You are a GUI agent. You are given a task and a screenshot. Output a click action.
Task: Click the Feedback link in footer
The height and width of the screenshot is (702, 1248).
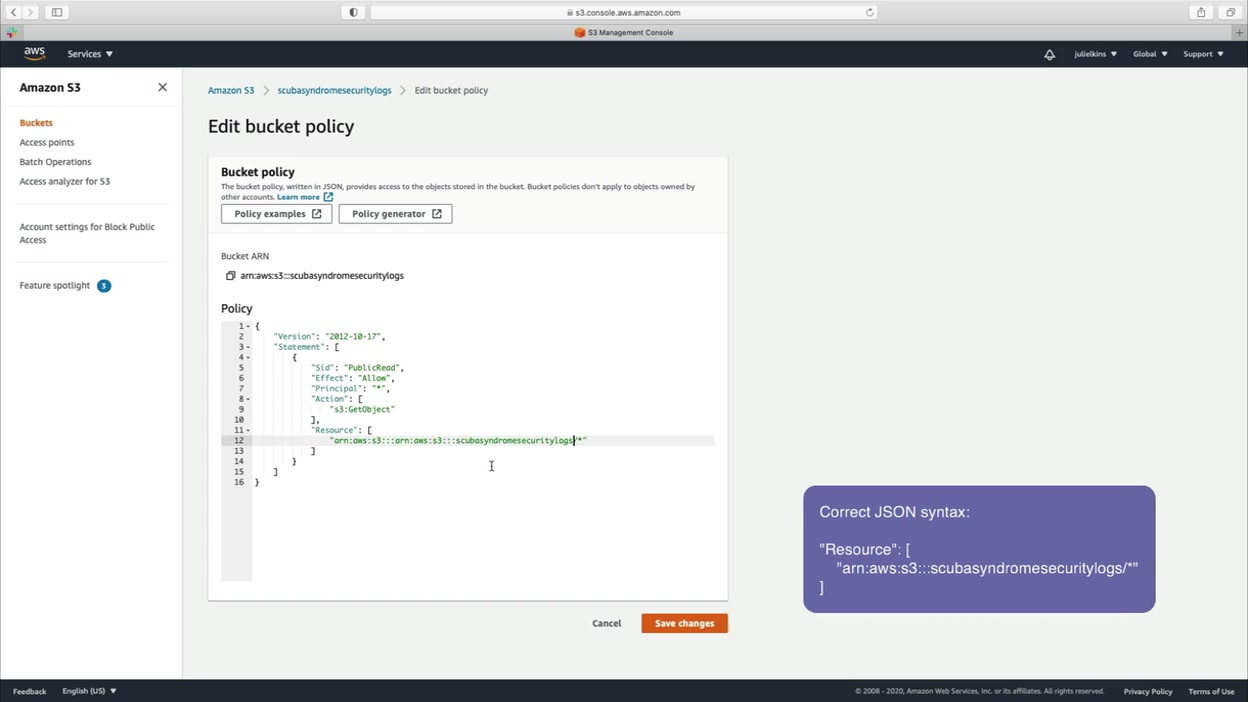pos(30,691)
